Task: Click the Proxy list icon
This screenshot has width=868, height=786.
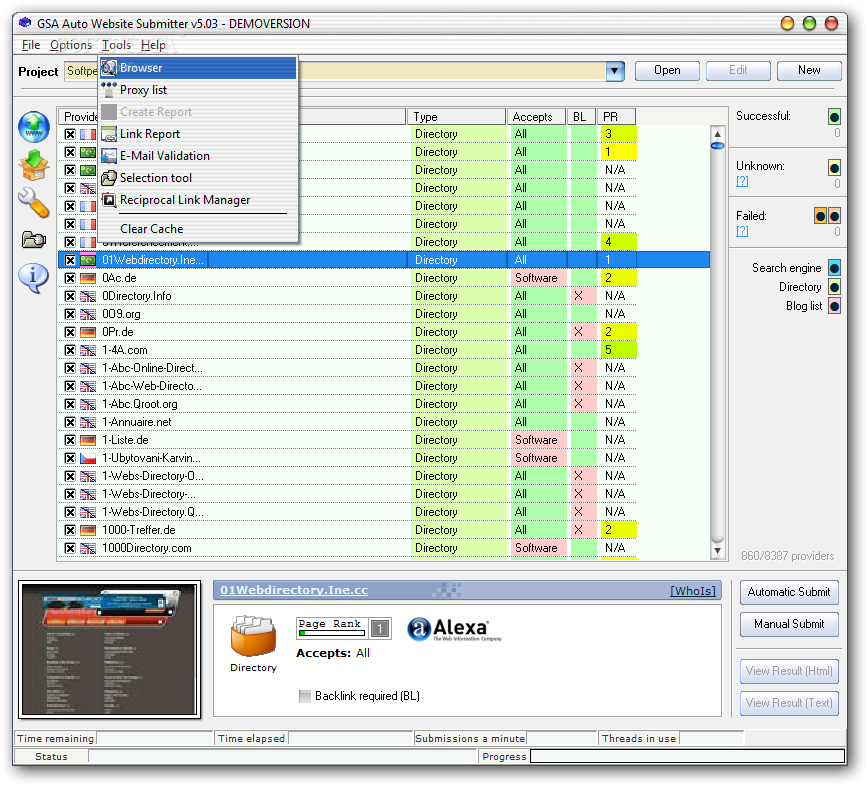Action: coord(109,90)
